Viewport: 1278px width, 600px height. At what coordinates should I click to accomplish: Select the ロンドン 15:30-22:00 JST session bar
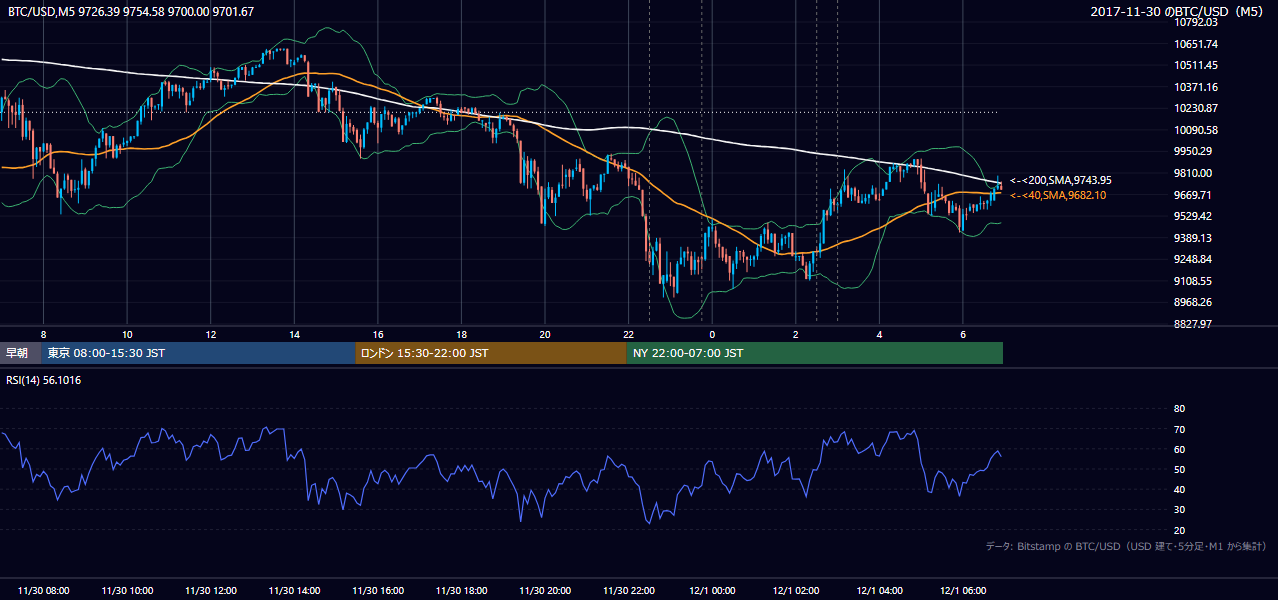(x=491, y=353)
